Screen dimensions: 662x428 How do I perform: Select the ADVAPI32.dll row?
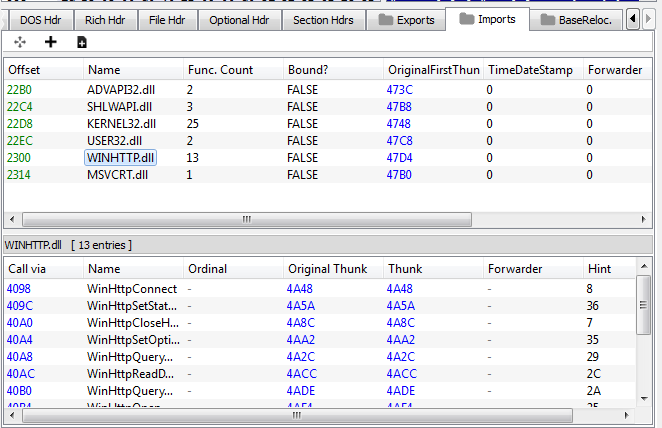[328, 90]
